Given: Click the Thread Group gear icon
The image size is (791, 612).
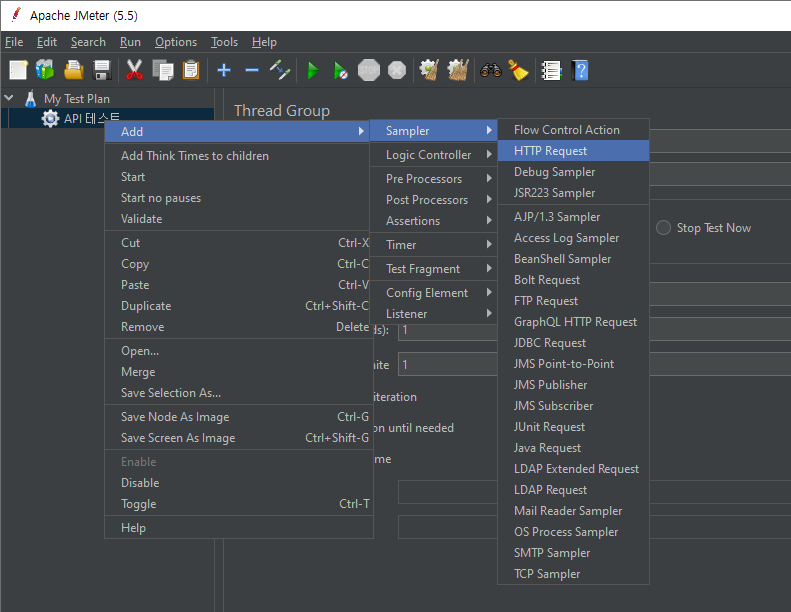Looking at the screenshot, I should (50, 119).
